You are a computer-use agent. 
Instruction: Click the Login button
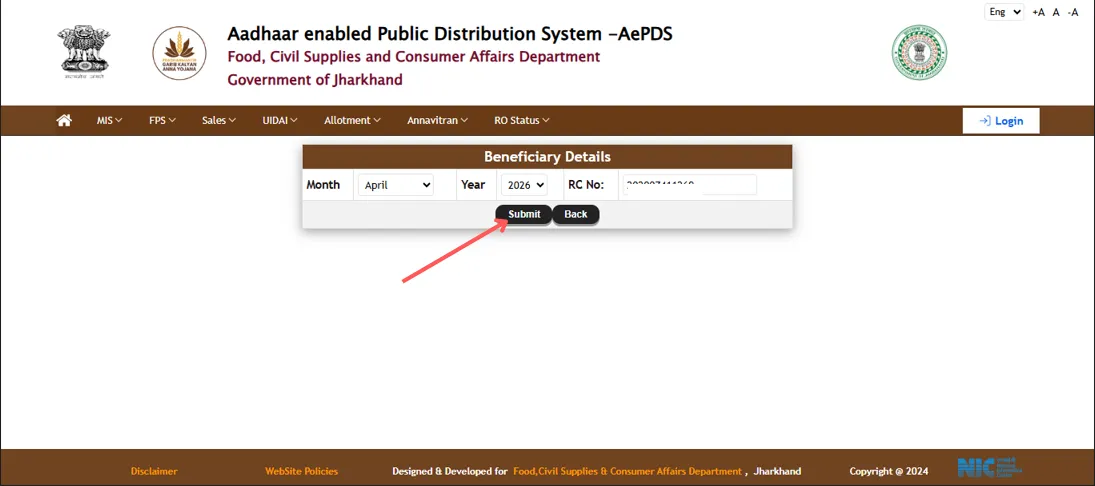point(1000,120)
